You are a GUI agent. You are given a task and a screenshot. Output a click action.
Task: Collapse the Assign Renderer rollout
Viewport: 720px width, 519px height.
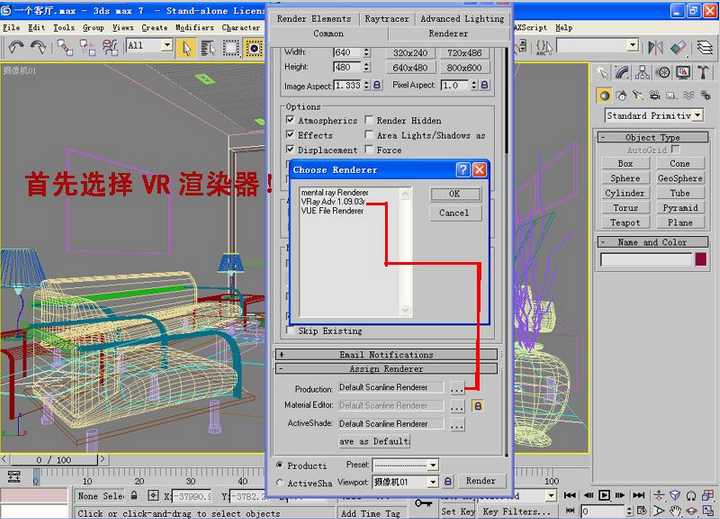tap(386, 369)
